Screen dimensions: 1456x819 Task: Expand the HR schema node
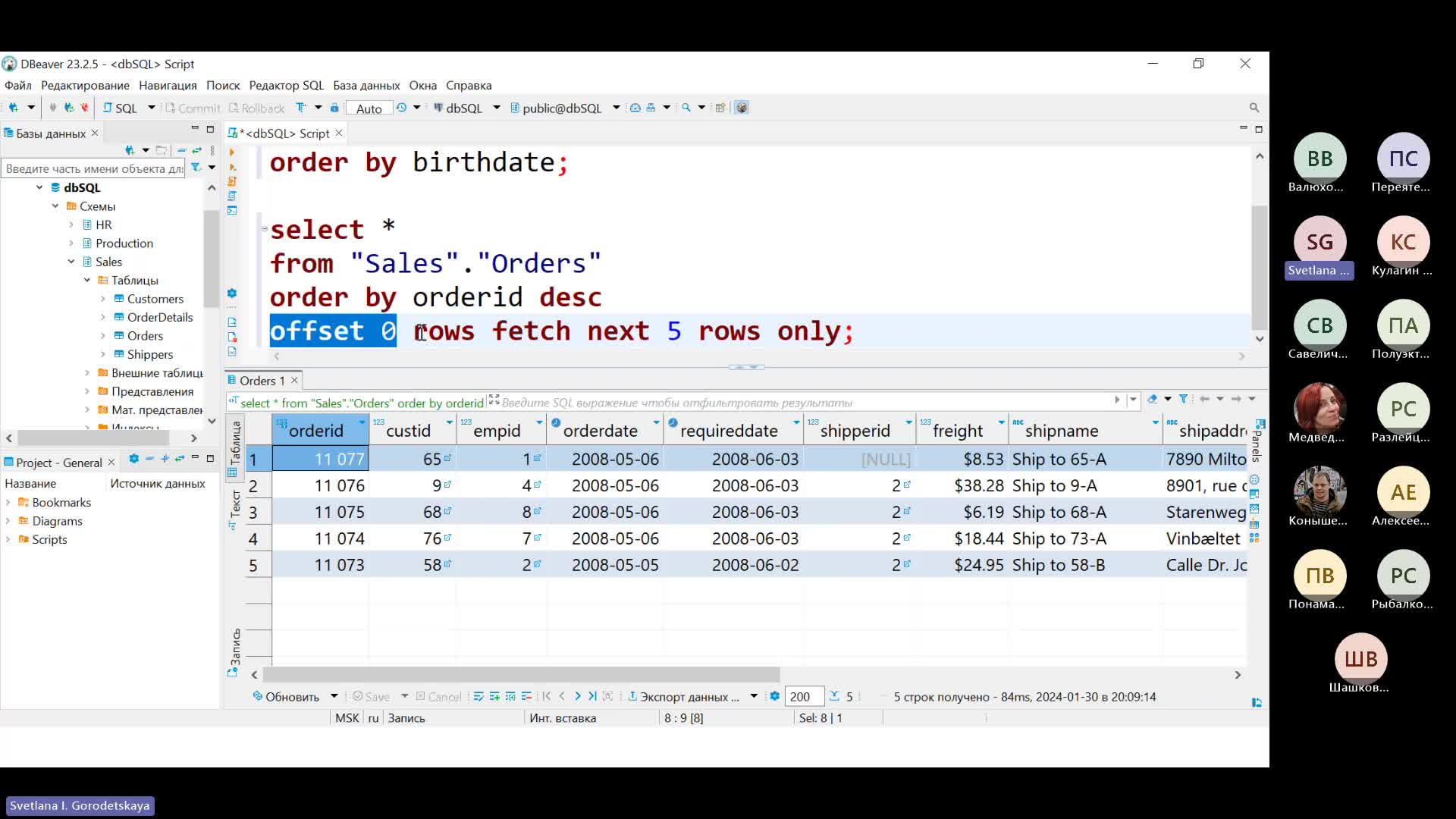(x=71, y=224)
